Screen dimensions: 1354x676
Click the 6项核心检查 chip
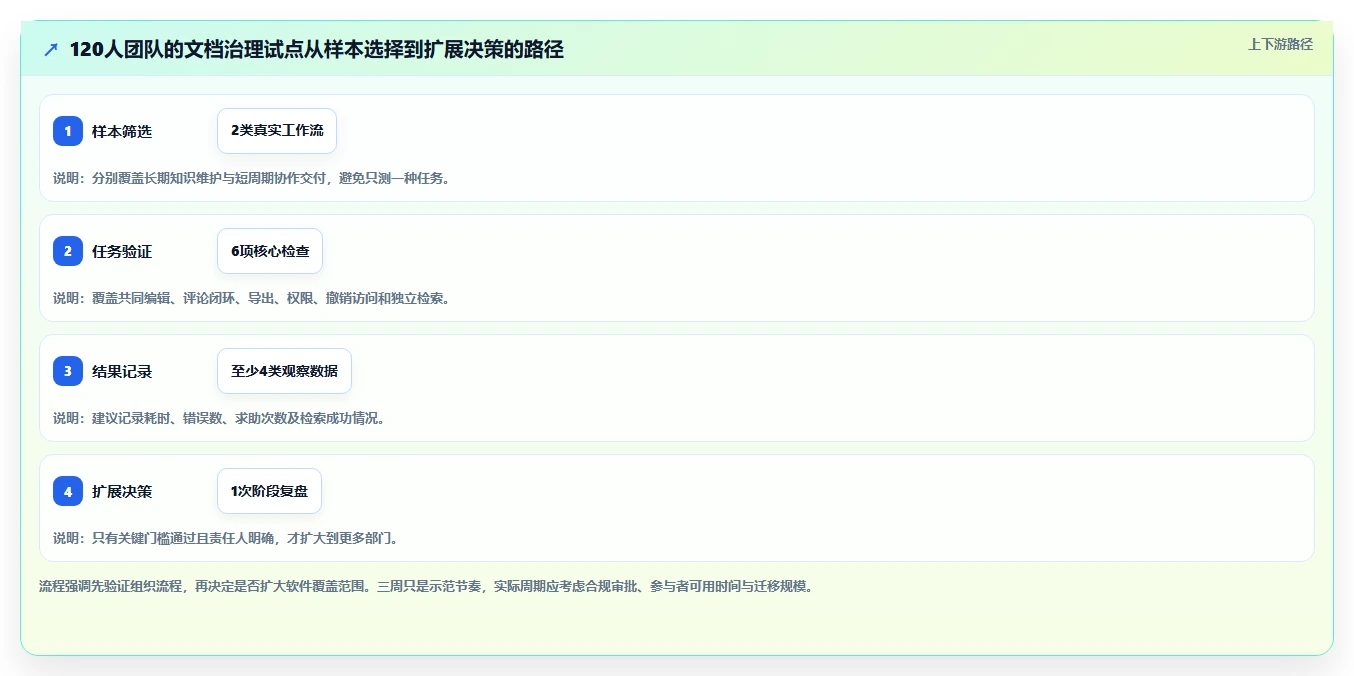(270, 251)
